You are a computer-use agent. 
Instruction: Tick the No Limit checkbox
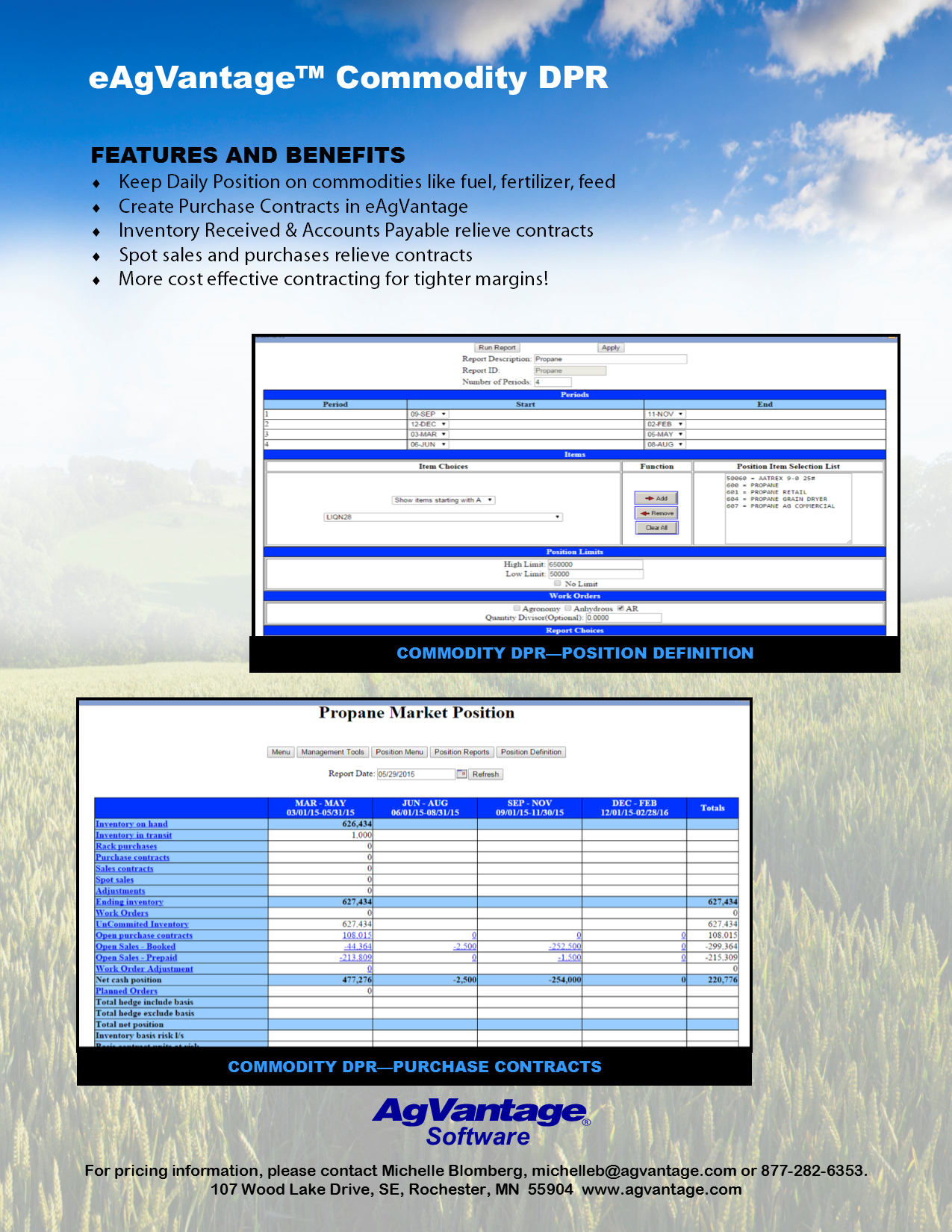tap(557, 583)
